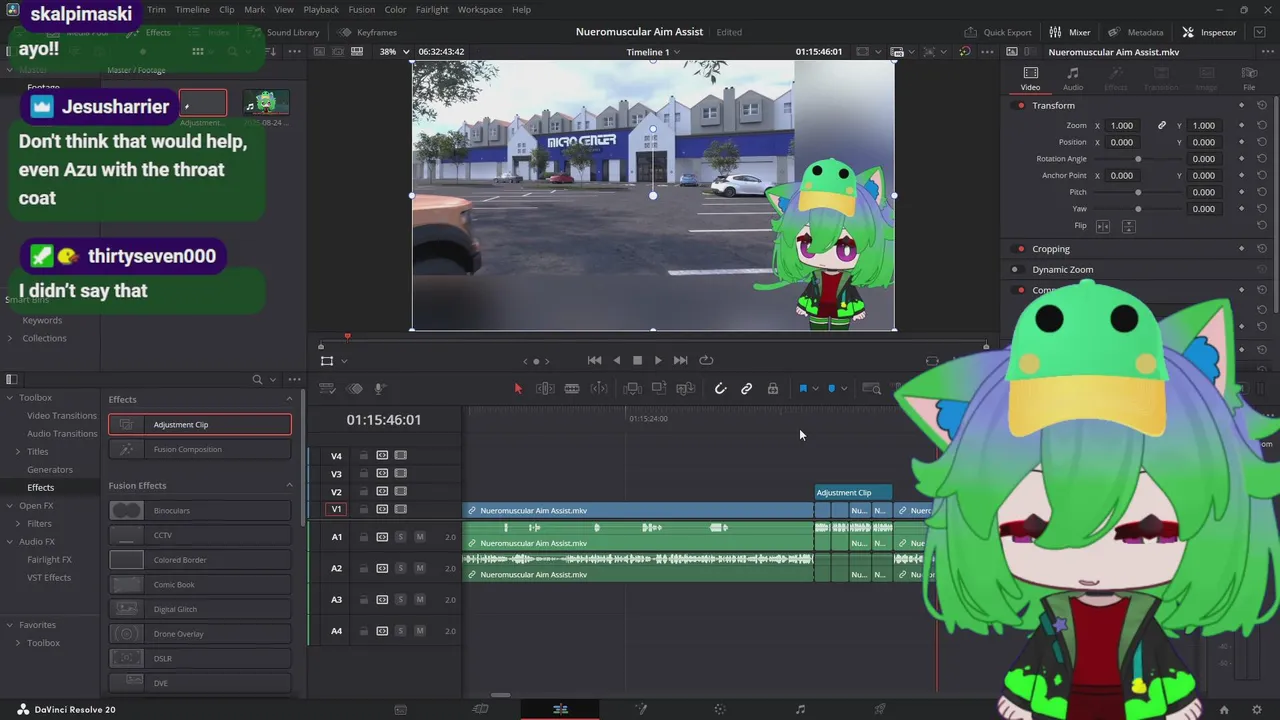Open Timeline 1 name dropdown

tap(653, 51)
